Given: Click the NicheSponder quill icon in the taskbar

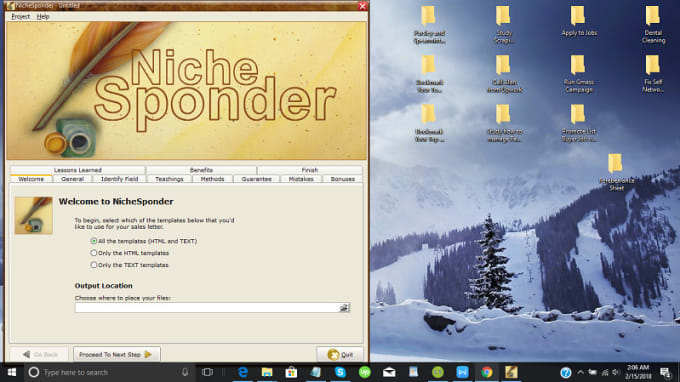Looking at the screenshot, I should (511, 372).
